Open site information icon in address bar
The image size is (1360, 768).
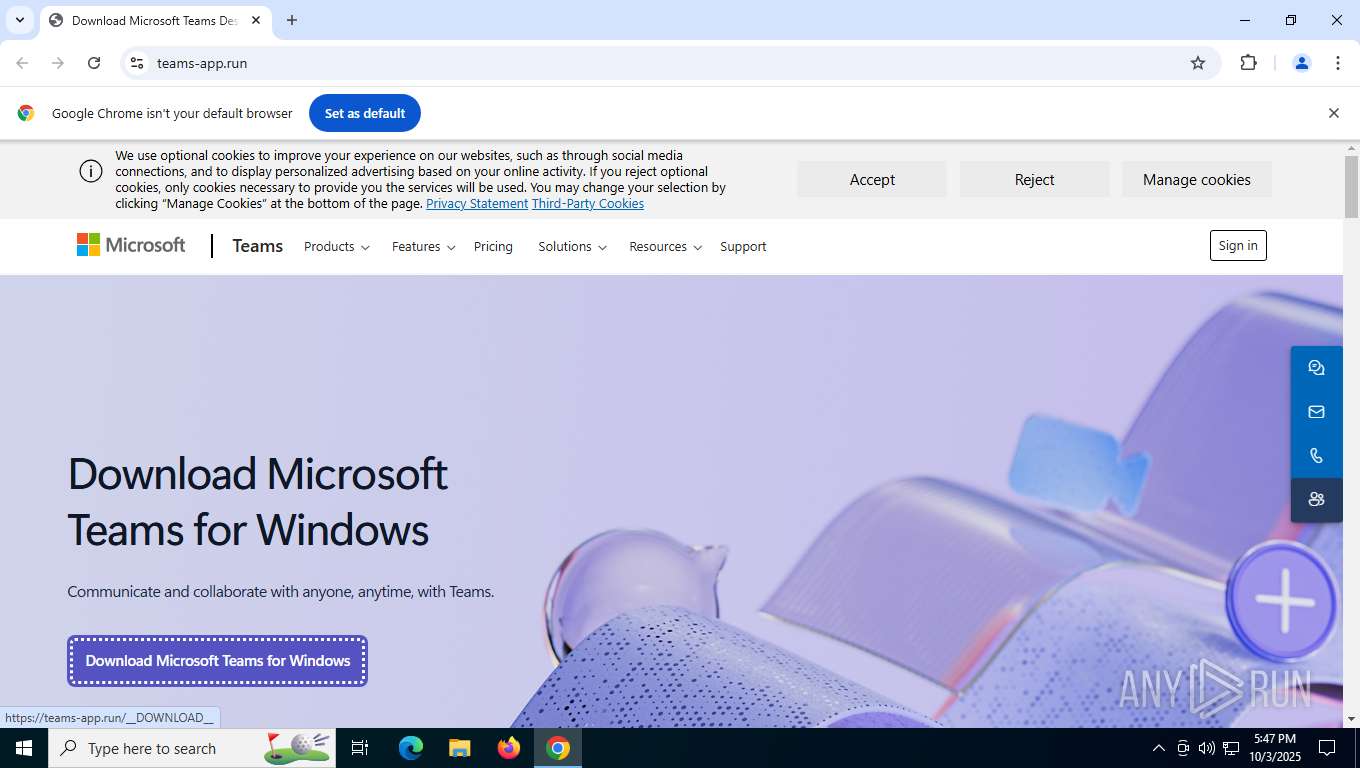point(137,63)
